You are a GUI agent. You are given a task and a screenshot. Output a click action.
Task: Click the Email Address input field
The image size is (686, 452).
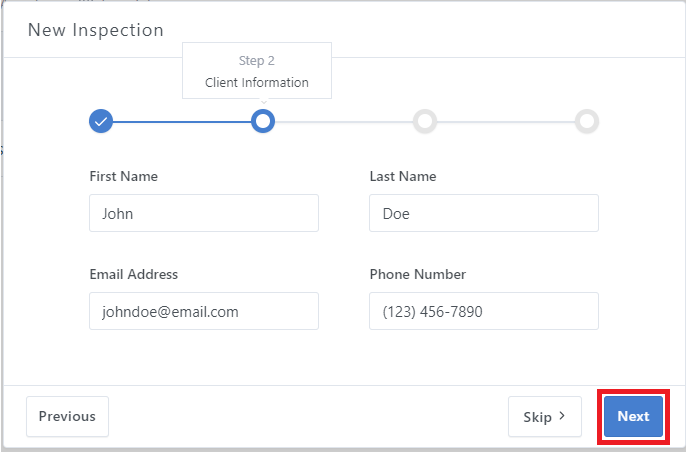tap(203, 311)
